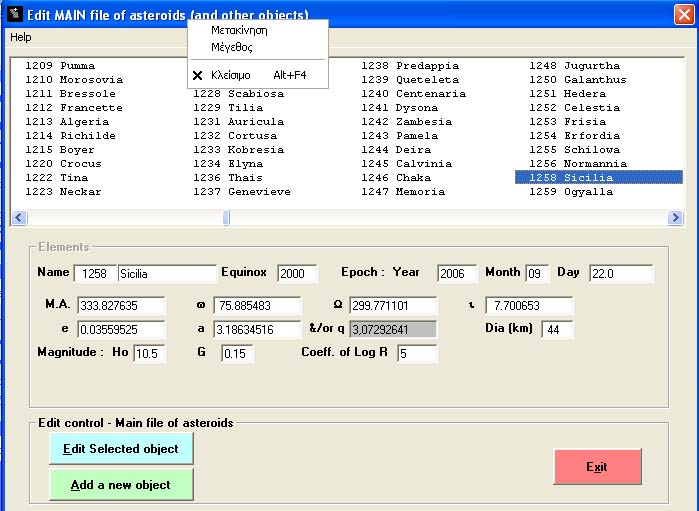Click the Equinox field 2000
The height and width of the screenshot is (511, 699).
pos(297,273)
